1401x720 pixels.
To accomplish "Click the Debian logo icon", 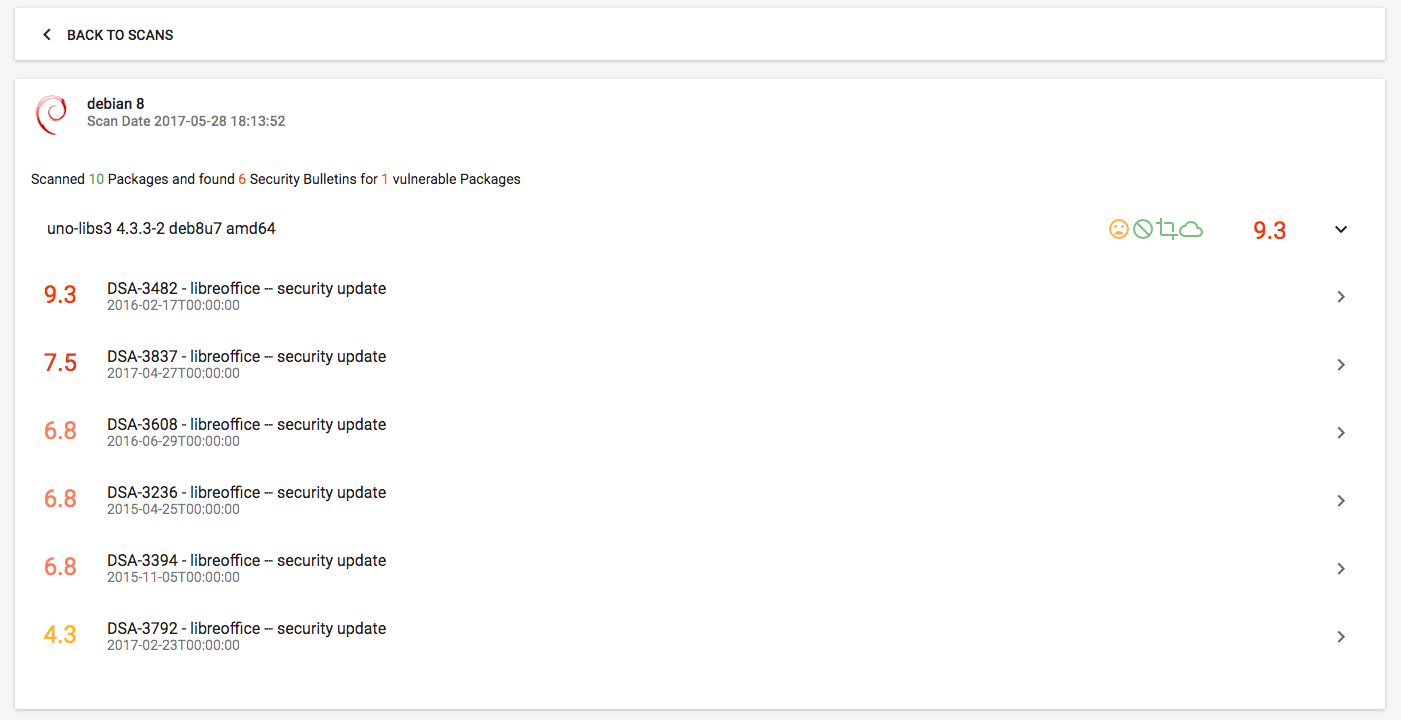I will (x=51, y=114).
